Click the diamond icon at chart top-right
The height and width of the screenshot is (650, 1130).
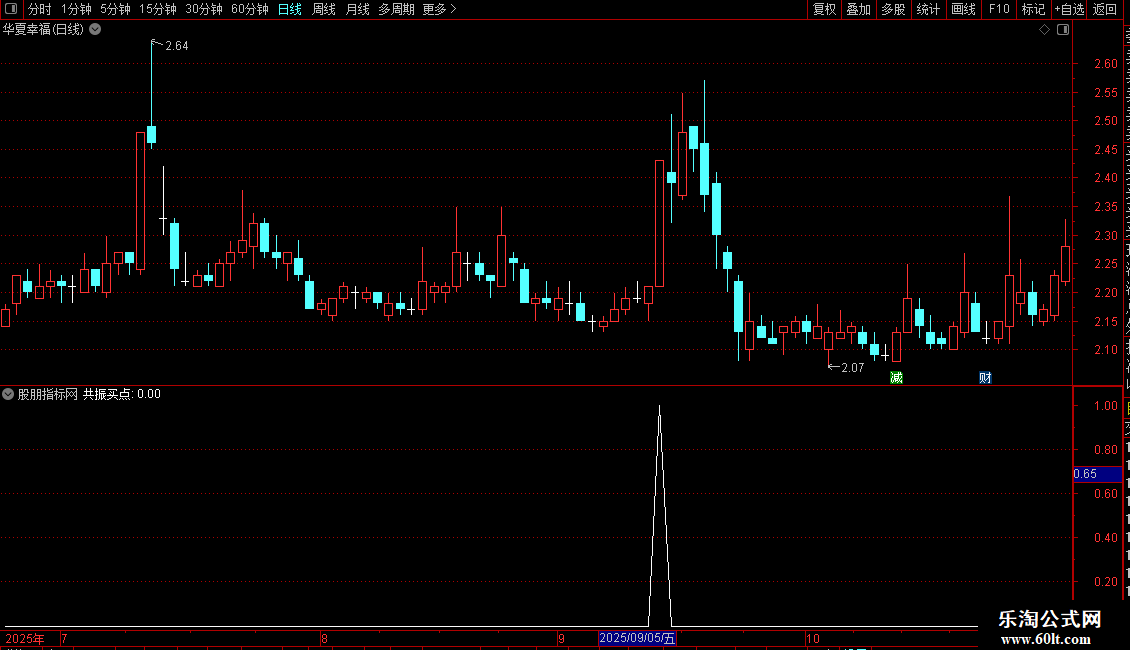click(x=1044, y=30)
